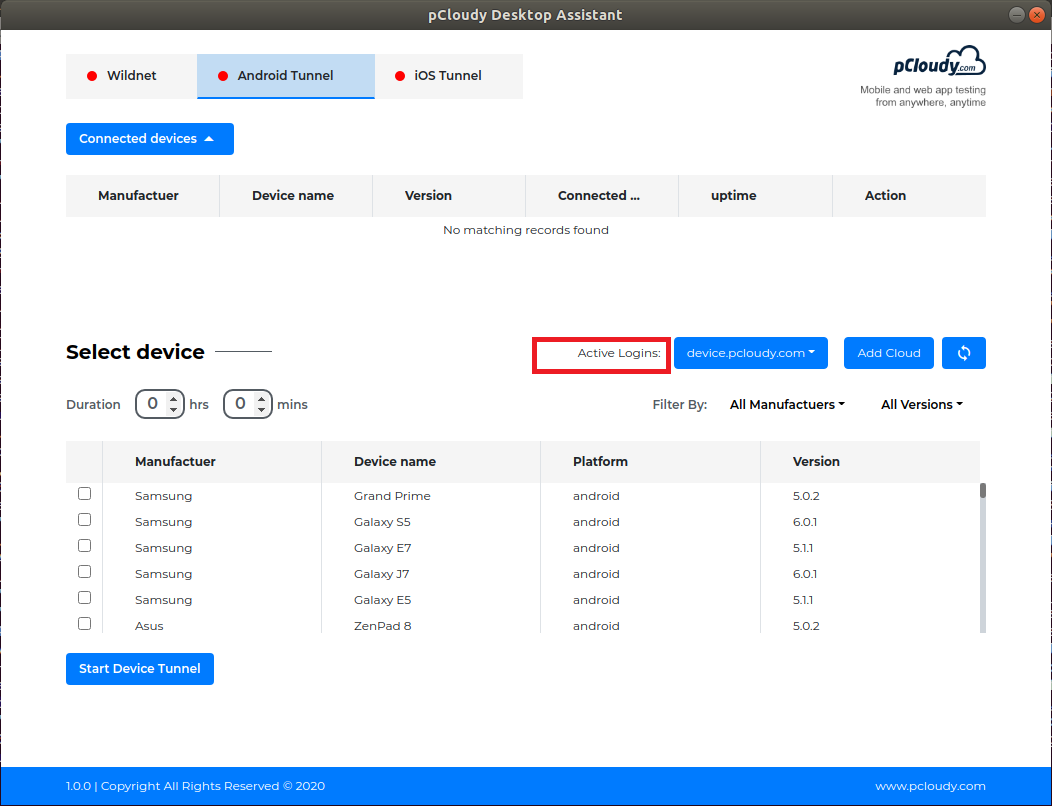This screenshot has width=1052, height=806.
Task: Click the refresh sync icon button
Action: coord(963,353)
